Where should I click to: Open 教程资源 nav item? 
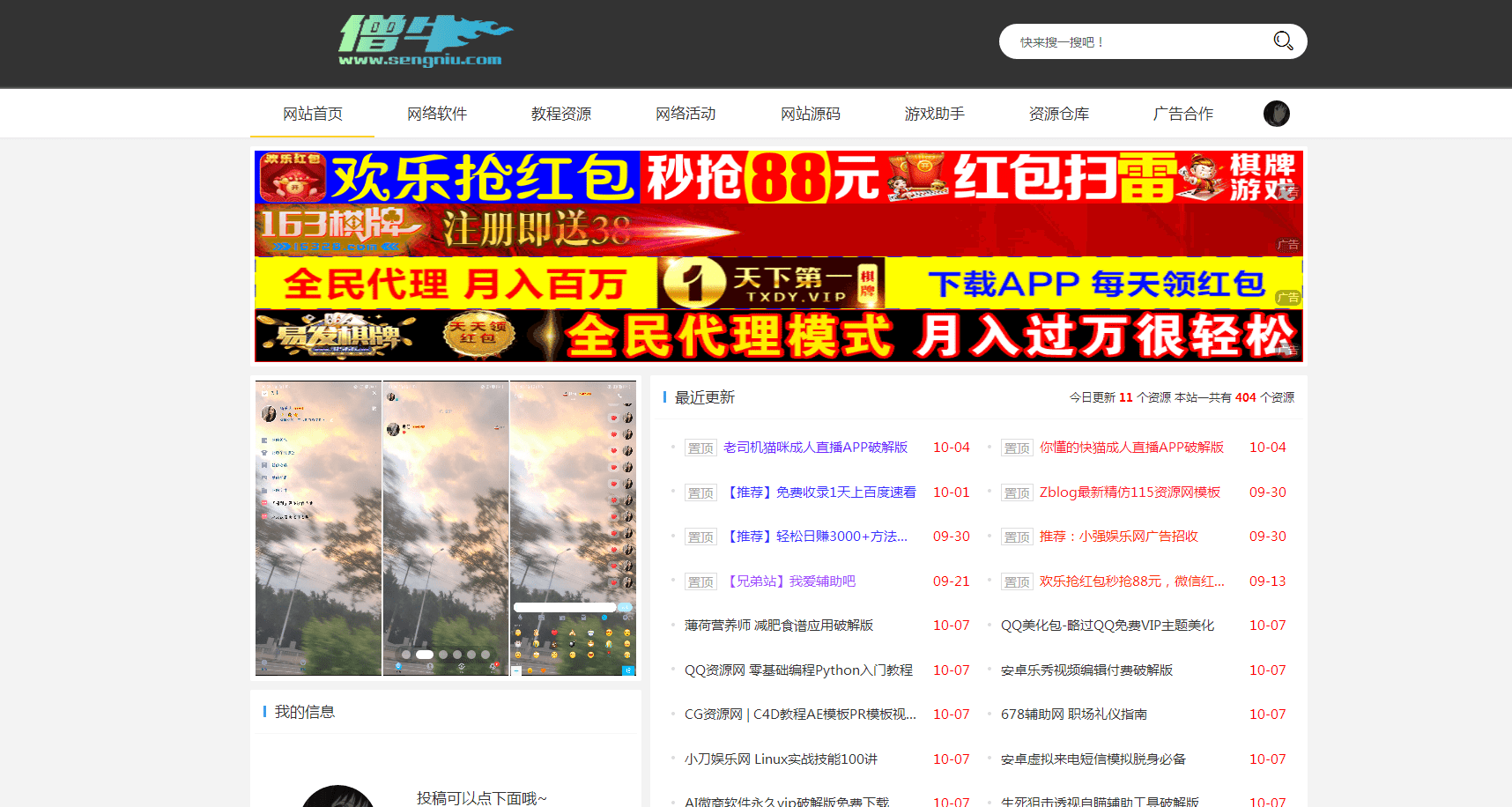[x=561, y=114]
